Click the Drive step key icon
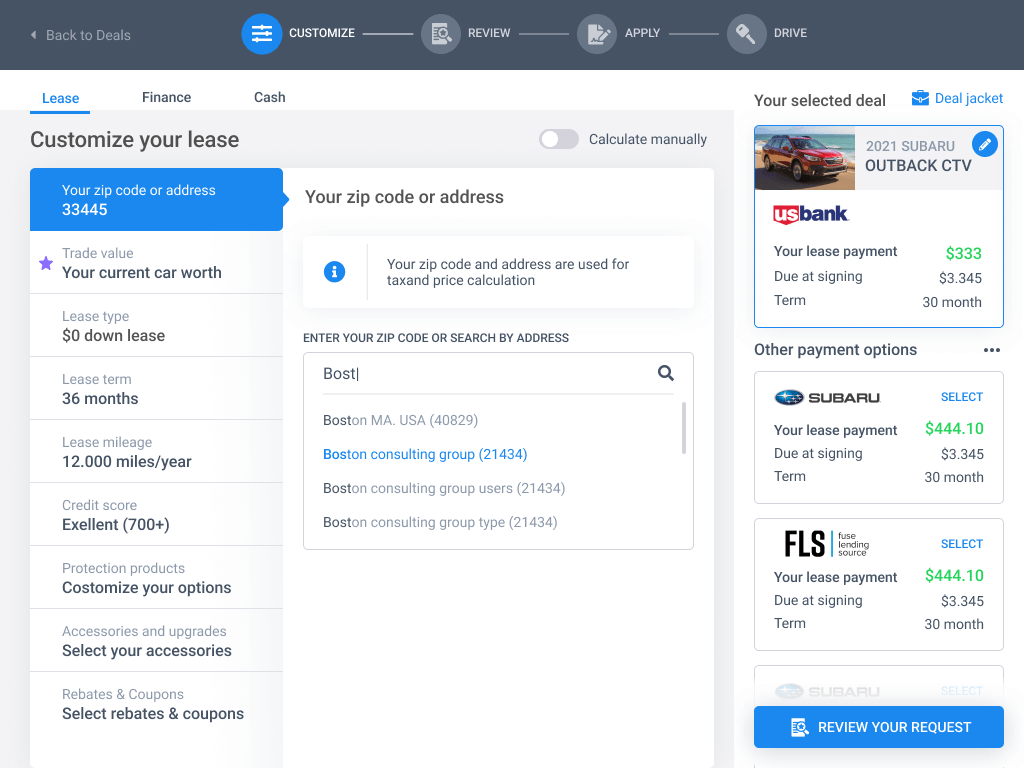The image size is (1024, 768). coord(746,34)
